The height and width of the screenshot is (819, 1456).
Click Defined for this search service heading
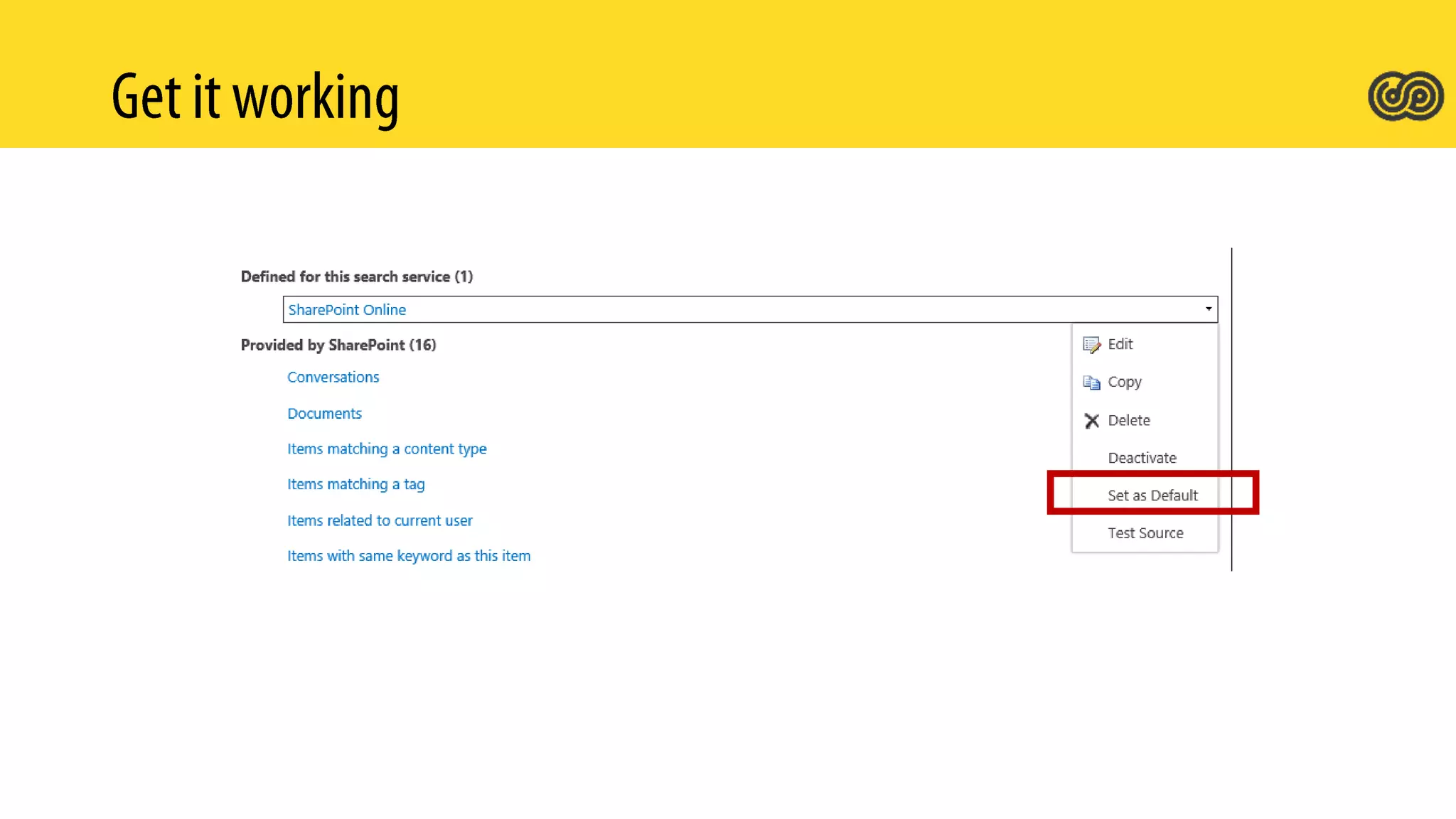[x=356, y=277]
